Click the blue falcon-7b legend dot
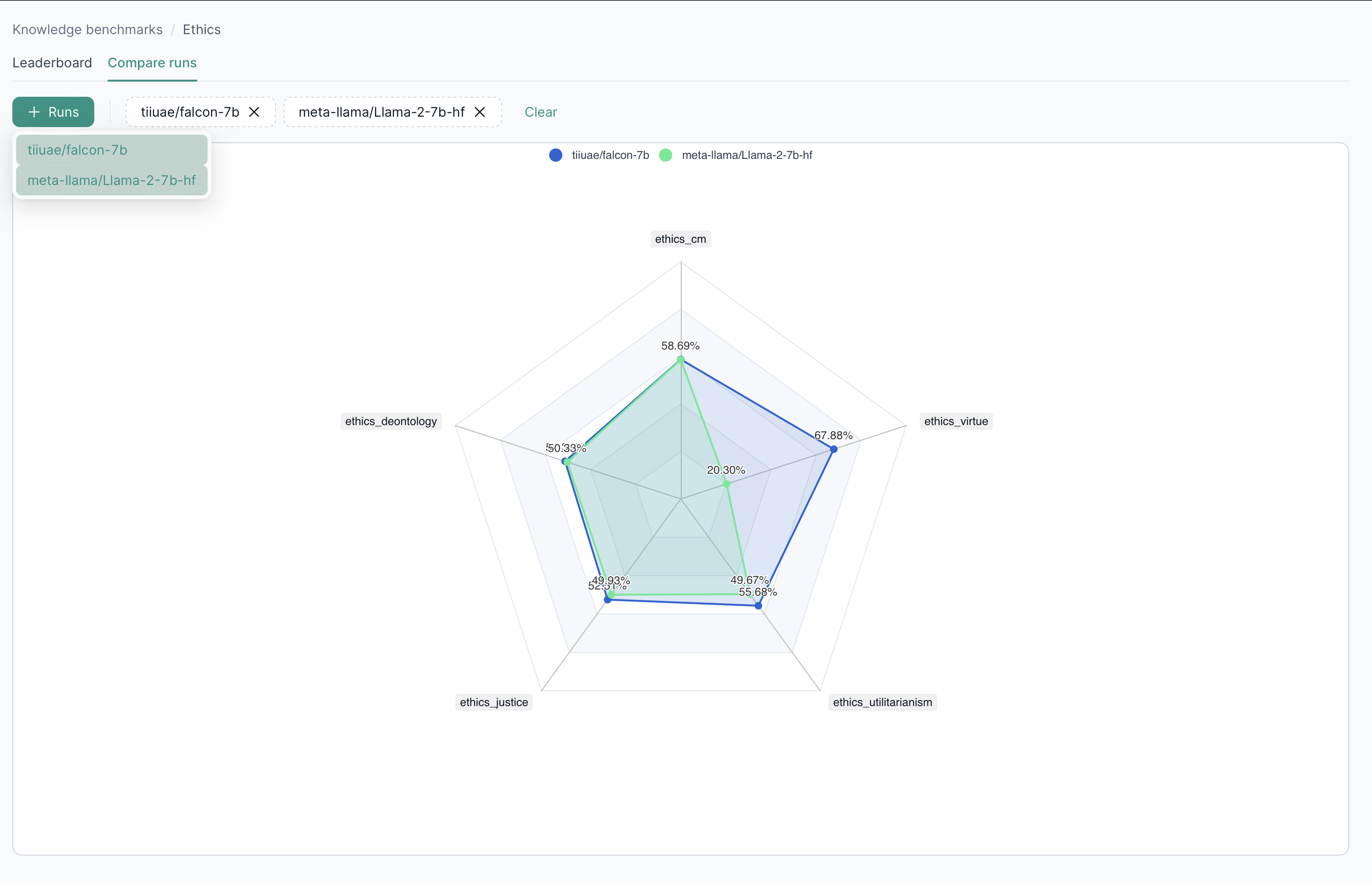The image size is (1372, 884). pyautogui.click(x=556, y=155)
